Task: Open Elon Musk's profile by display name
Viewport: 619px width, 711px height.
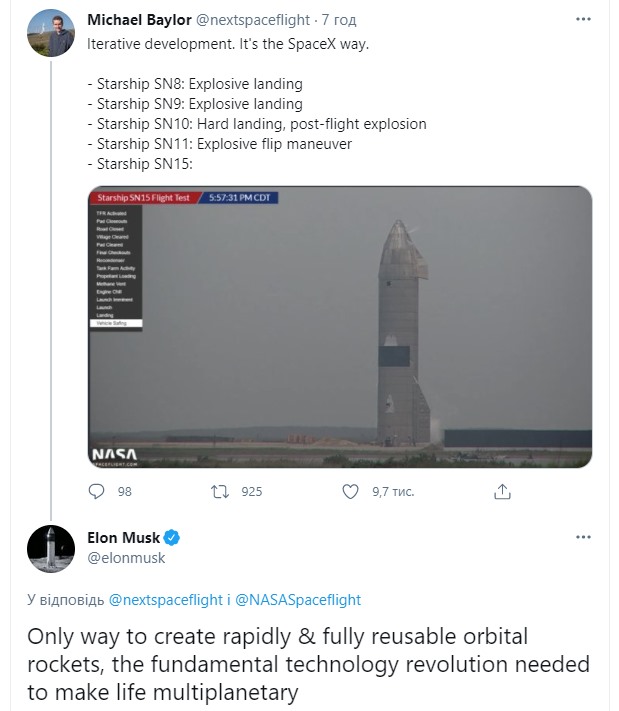Action: pyautogui.click(x=123, y=538)
